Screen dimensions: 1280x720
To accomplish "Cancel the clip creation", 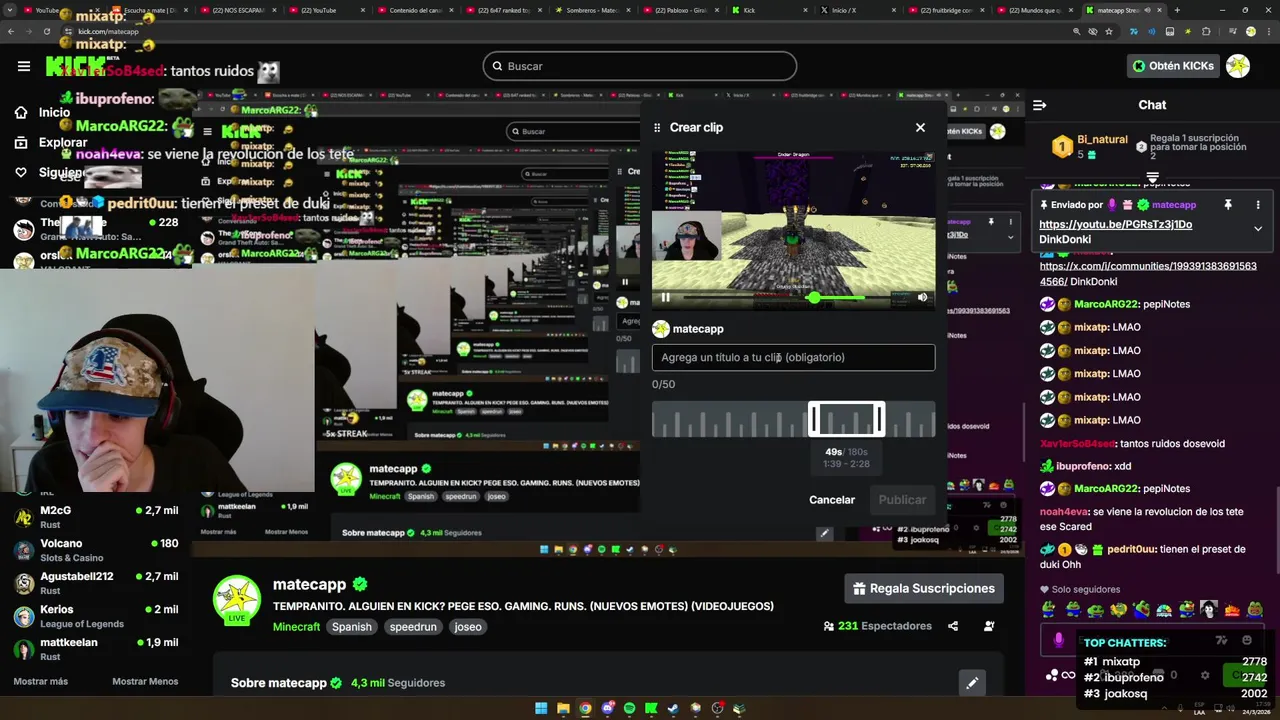I will click(x=832, y=500).
